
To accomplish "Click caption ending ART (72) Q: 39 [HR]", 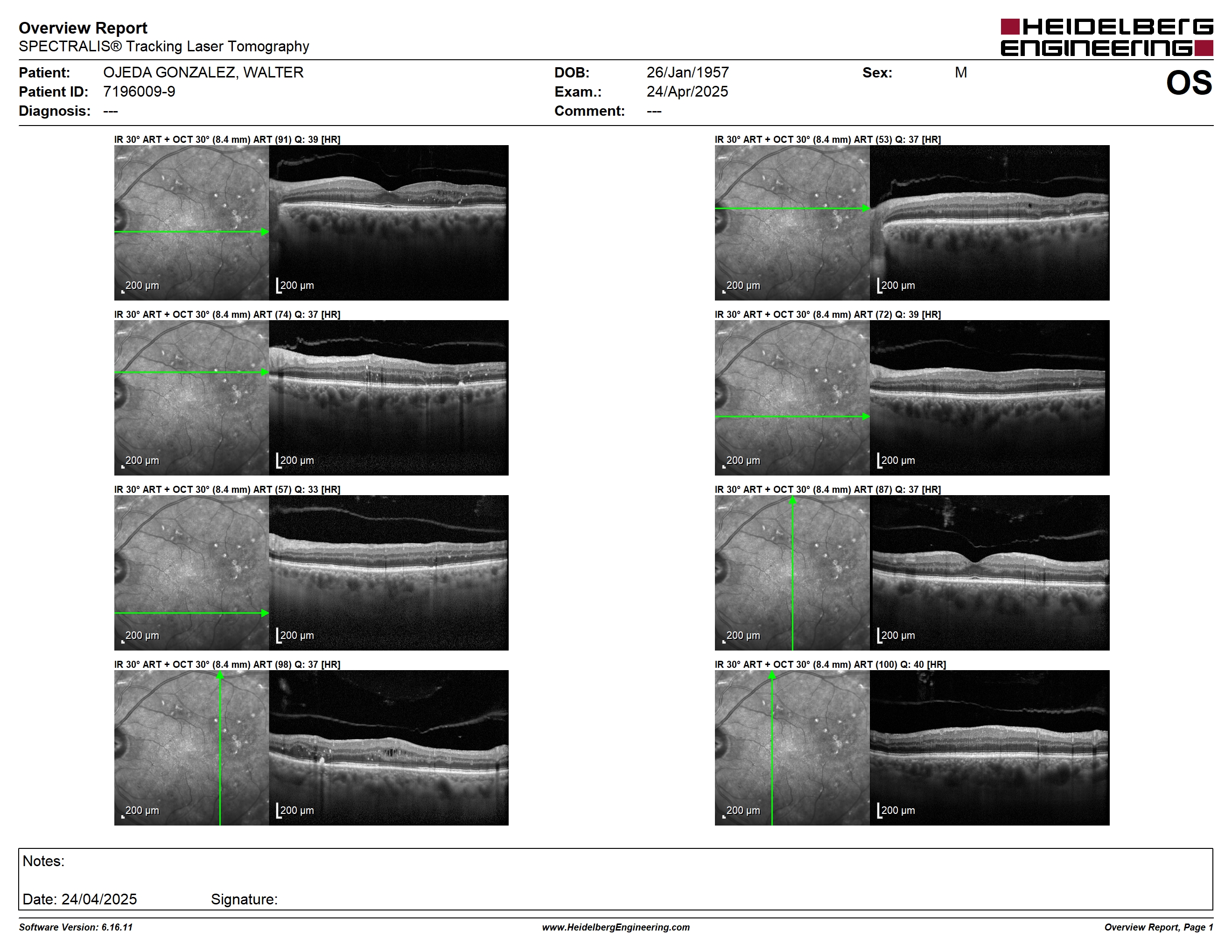I will coord(827,314).
